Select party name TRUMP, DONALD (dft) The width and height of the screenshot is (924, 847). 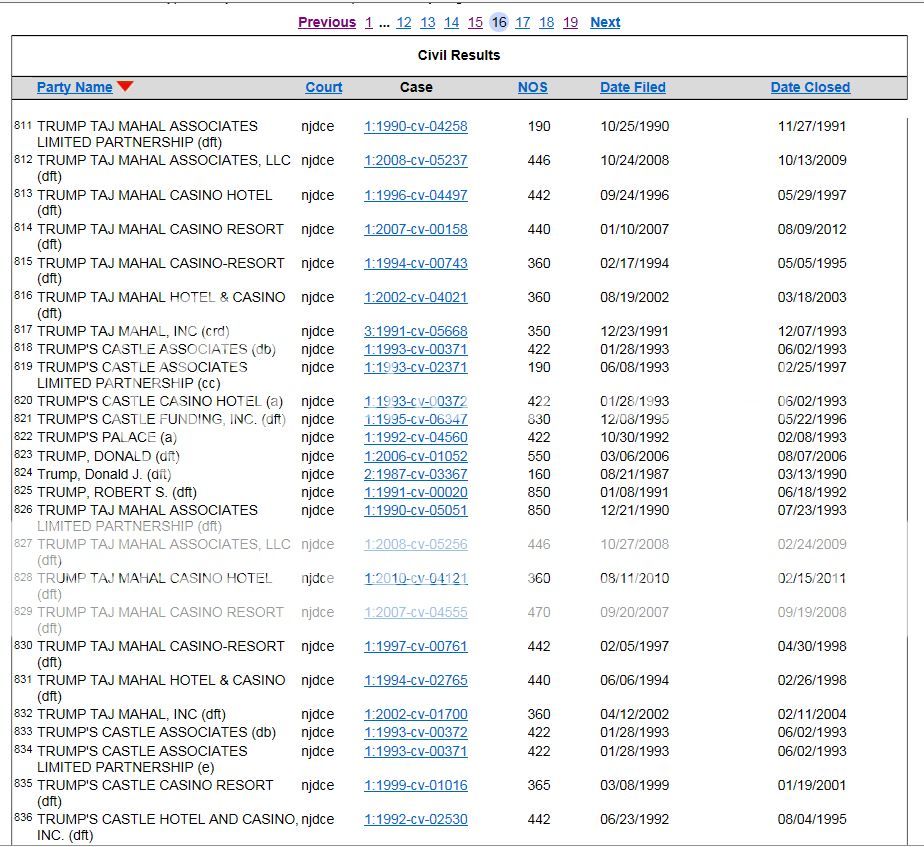click(108, 456)
